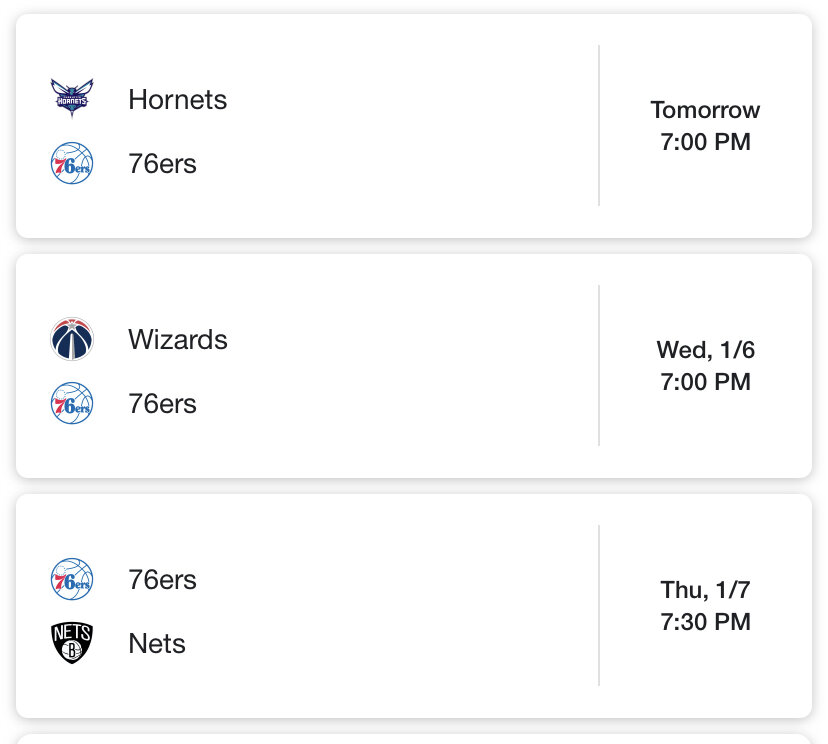Click the 7:00 PM time under Wed, 1/6
828x744 pixels.
click(705, 382)
